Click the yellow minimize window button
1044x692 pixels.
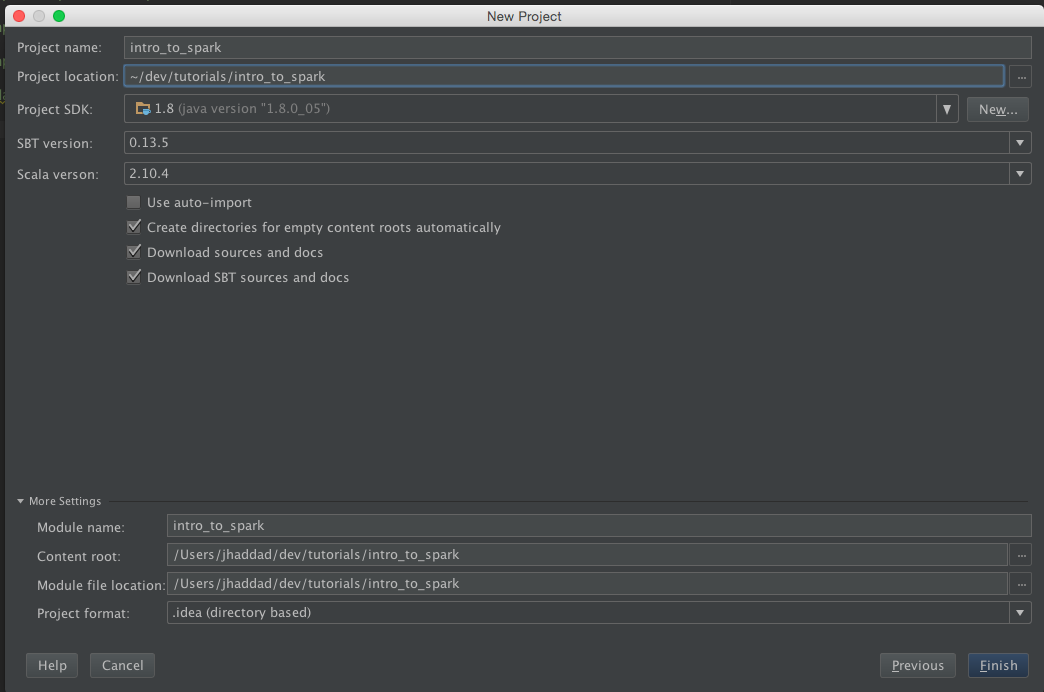pyautogui.click(x=39, y=16)
